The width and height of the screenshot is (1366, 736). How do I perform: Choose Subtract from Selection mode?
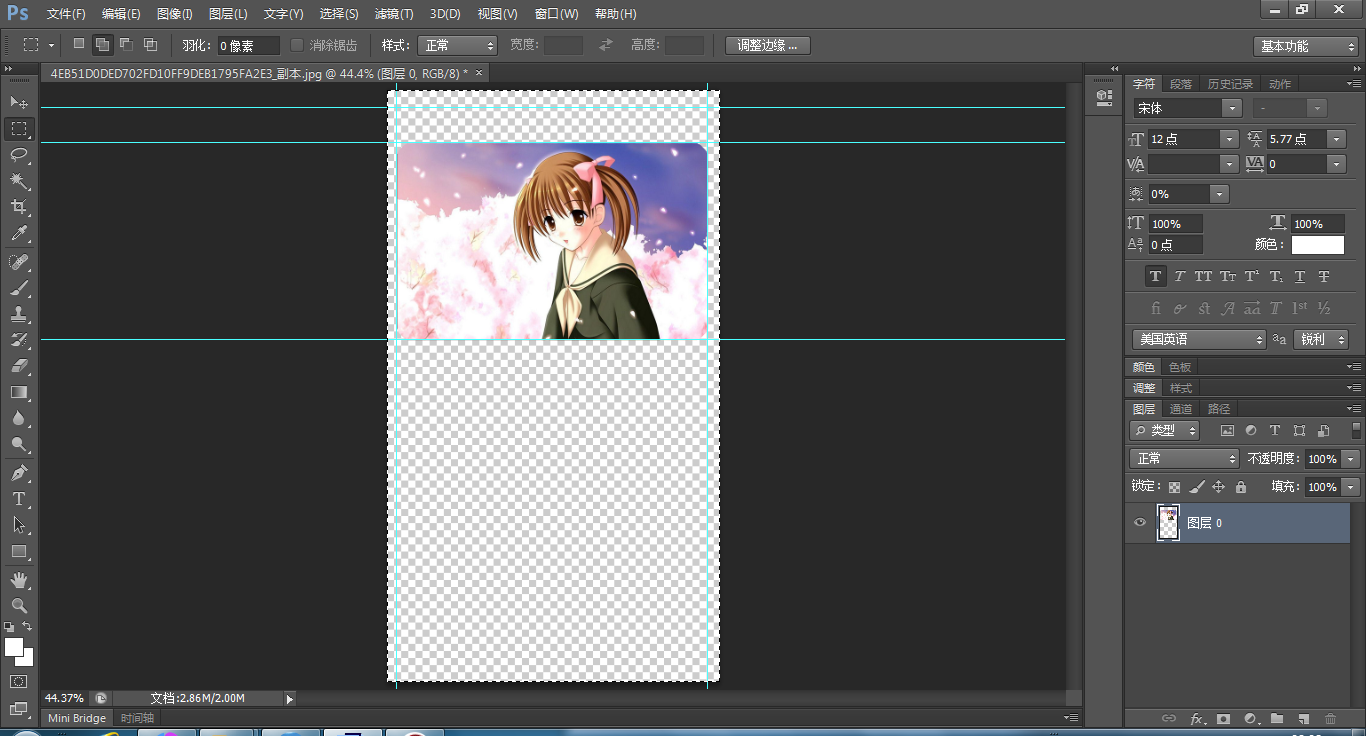126,45
